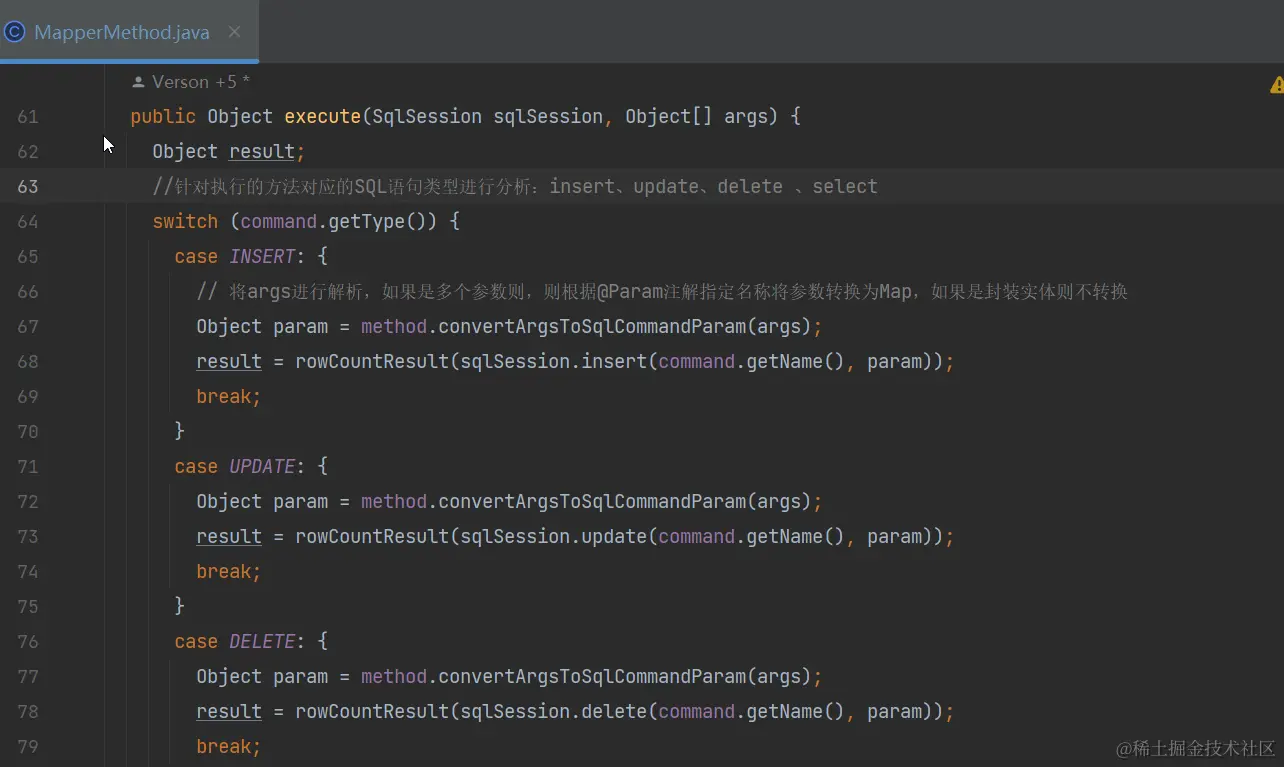
Task: Click the closing brace on line 70
Action: 180,431
